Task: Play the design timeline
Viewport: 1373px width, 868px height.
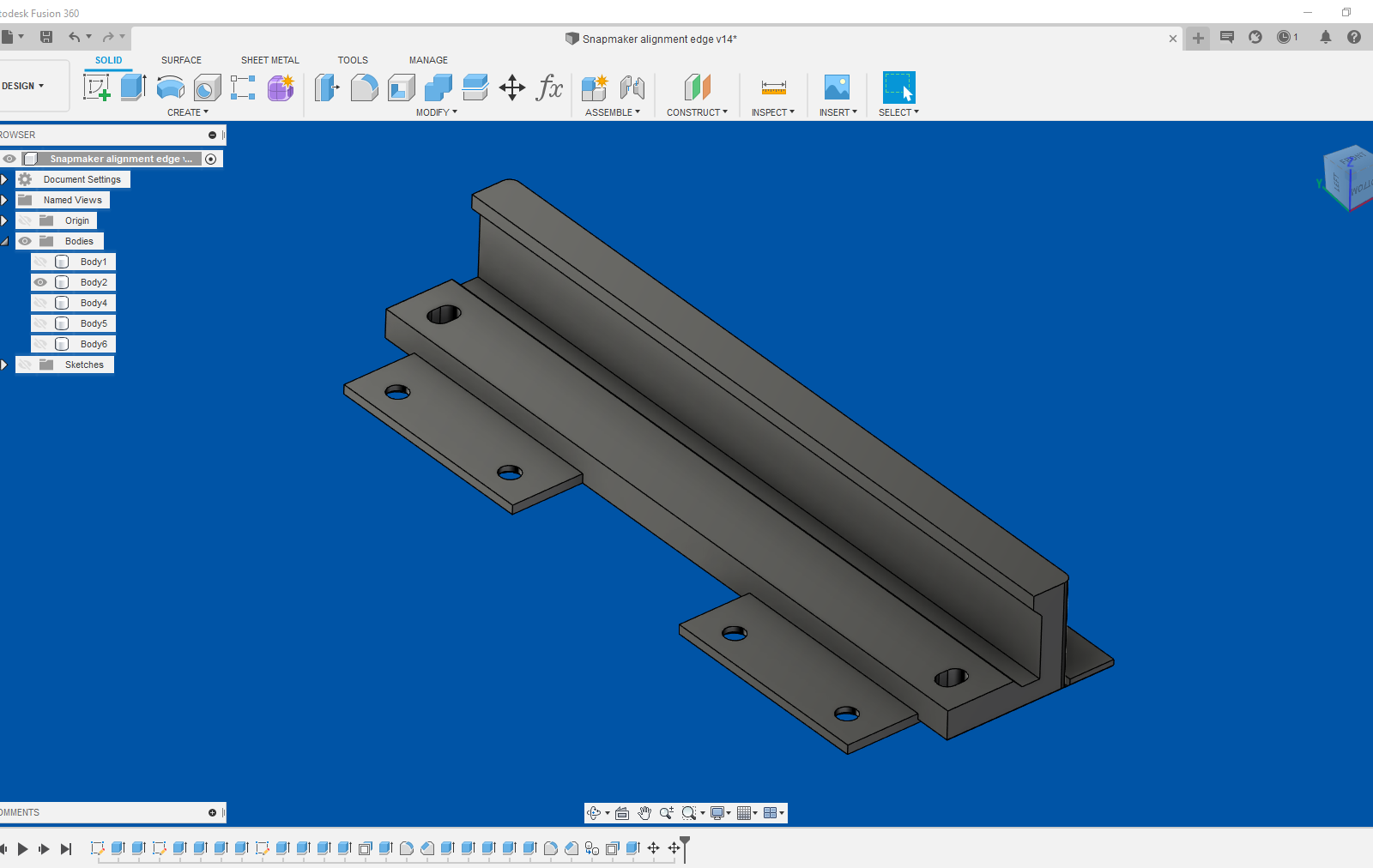Action: pos(23,849)
